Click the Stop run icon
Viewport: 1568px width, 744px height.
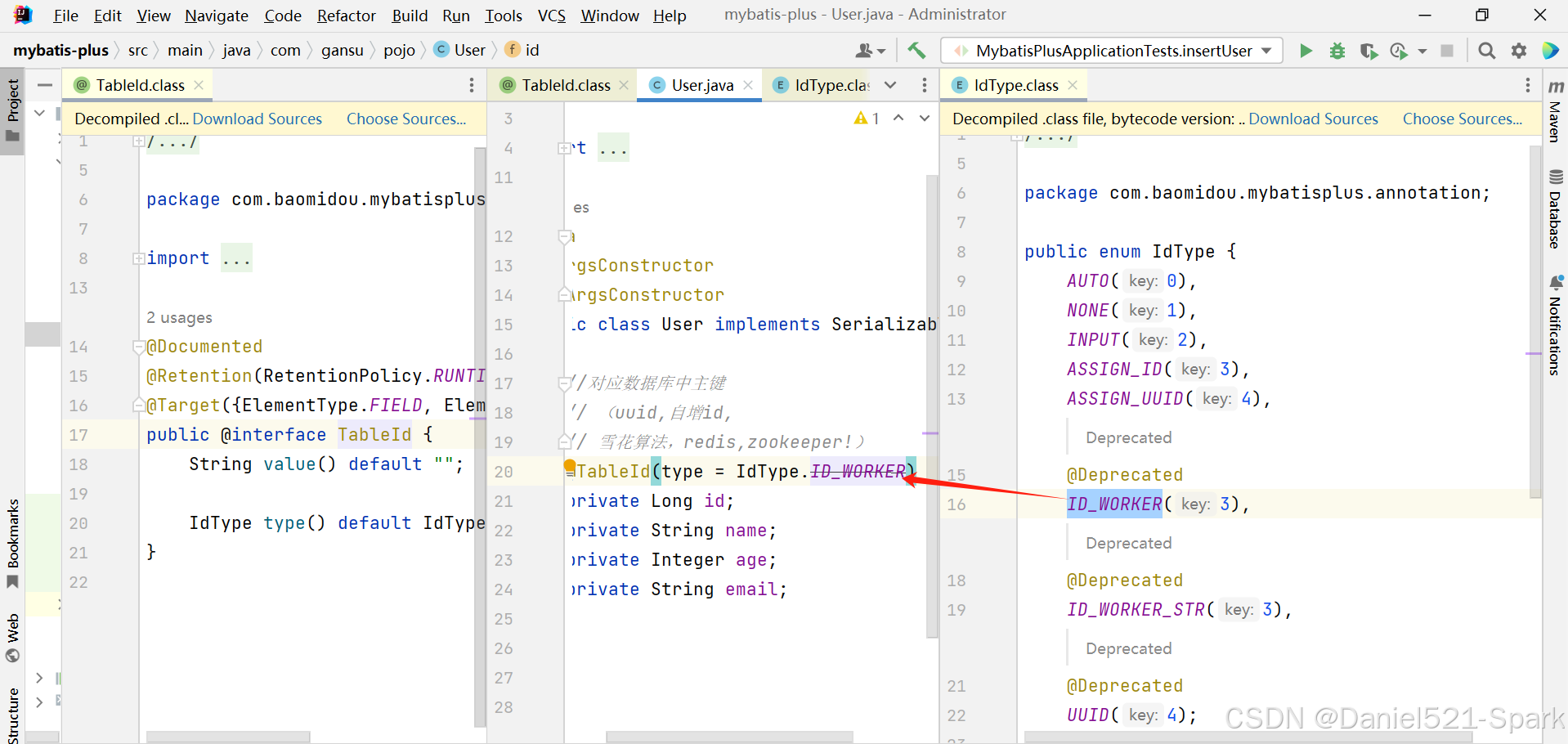(1447, 51)
